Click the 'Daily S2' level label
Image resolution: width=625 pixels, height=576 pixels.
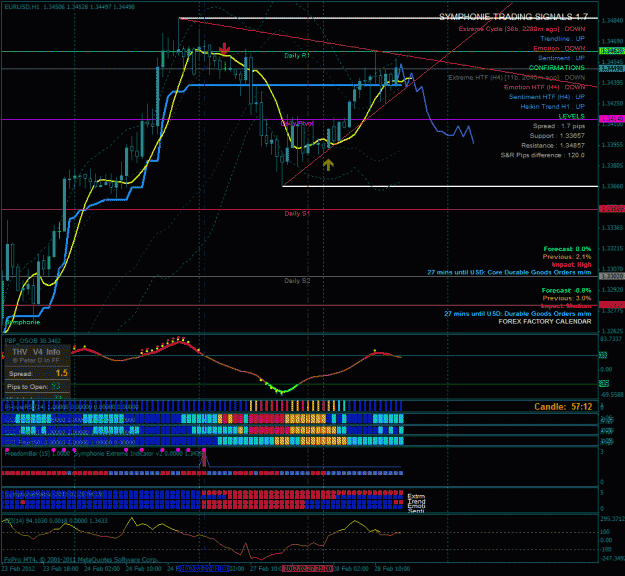click(x=297, y=281)
